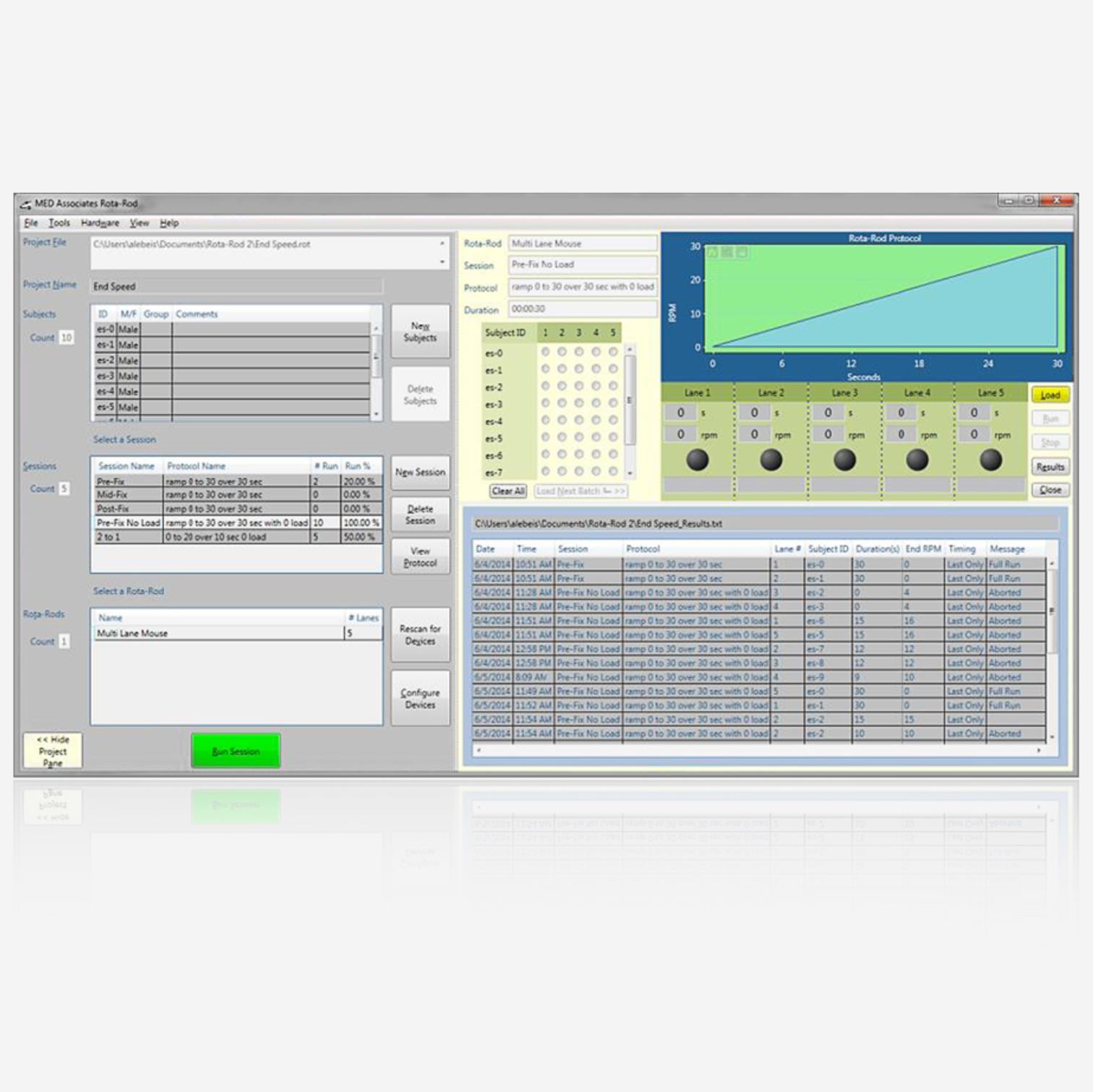Open the Tools menu
This screenshot has width=1093, height=1092.
(x=59, y=223)
